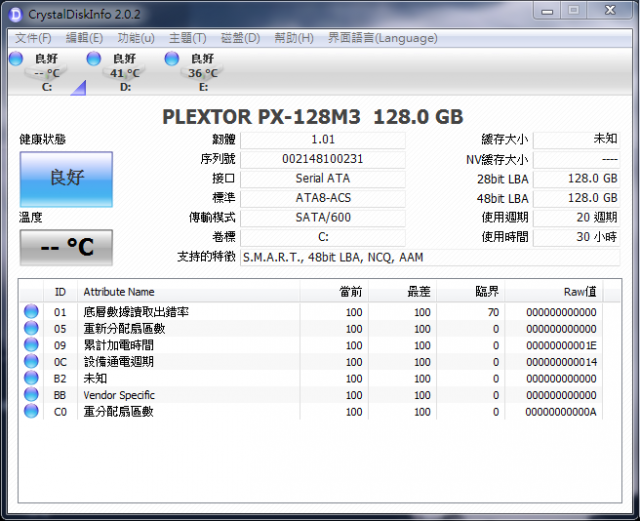The image size is (640, 521).
Task: Click status orb for attribute 0C
Action: (31, 361)
